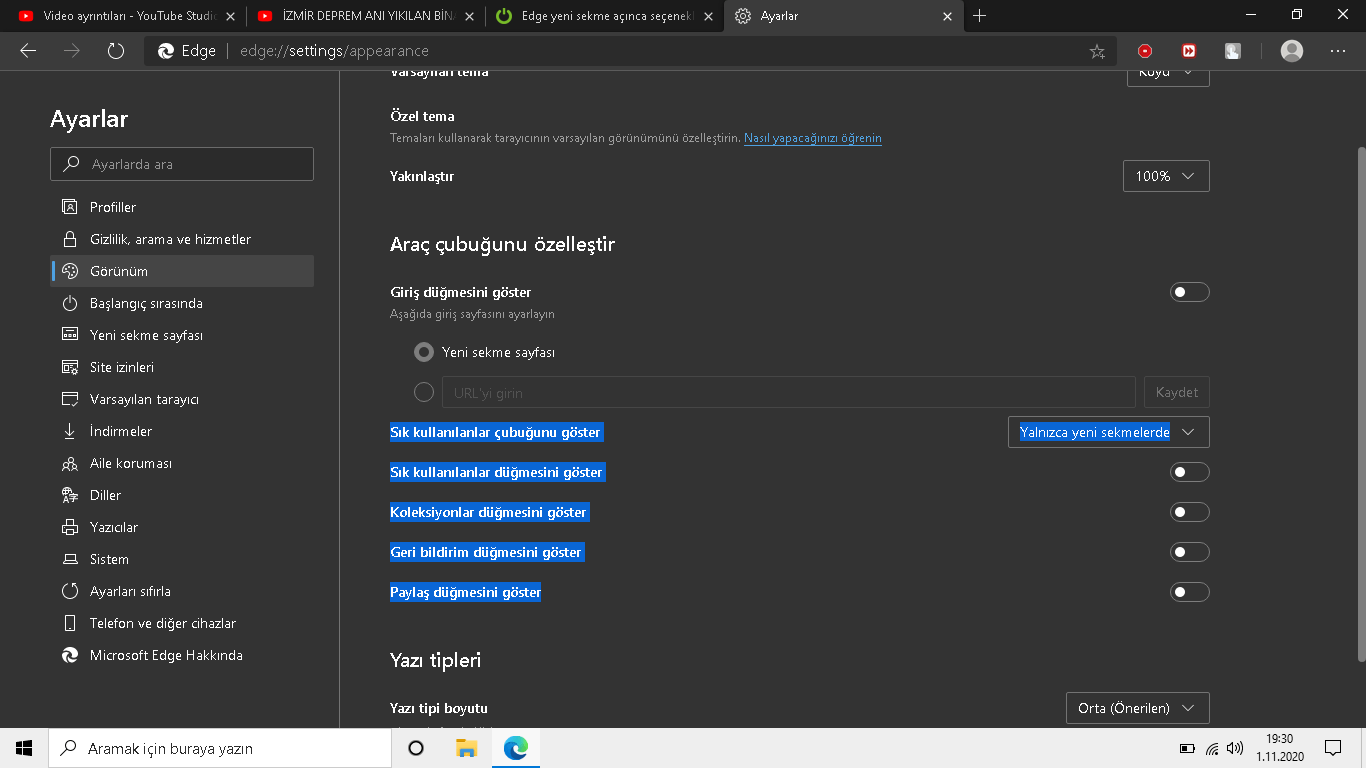Click the power icon for Başlangıç sırasında
The height and width of the screenshot is (768, 1366).
click(x=70, y=303)
